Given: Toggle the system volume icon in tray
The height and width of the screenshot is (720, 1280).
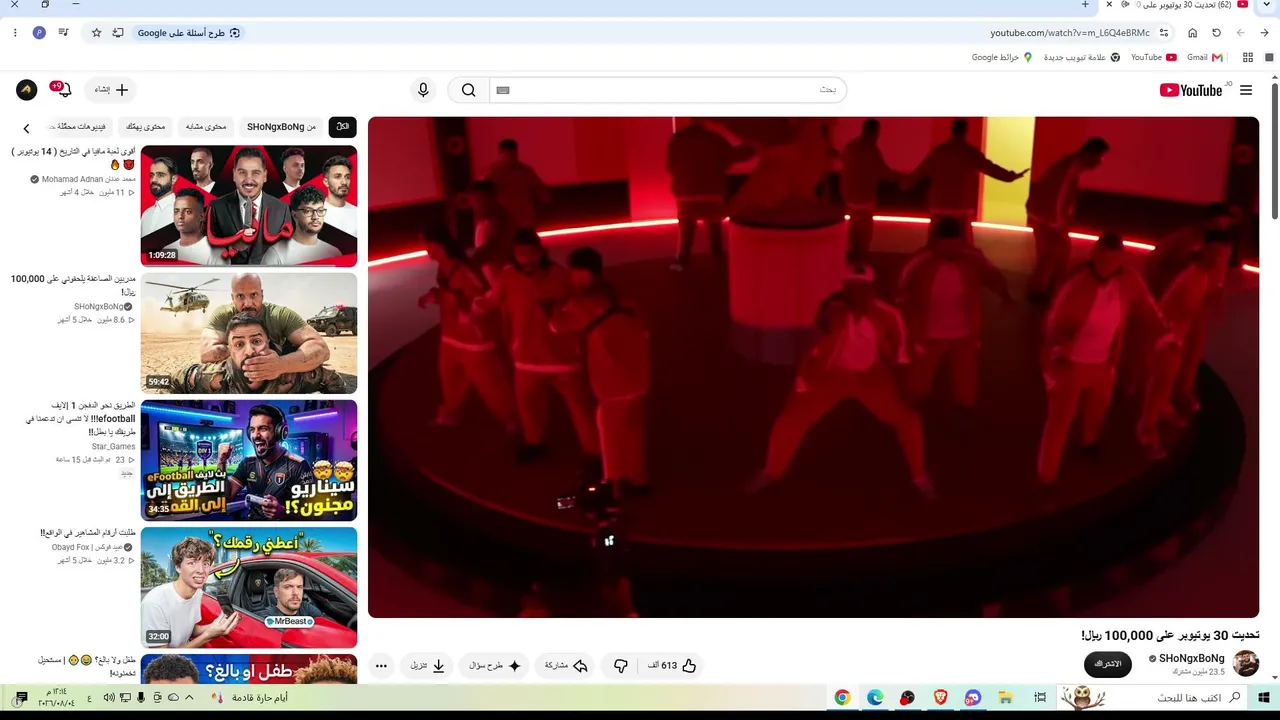Looking at the screenshot, I should point(108,697).
